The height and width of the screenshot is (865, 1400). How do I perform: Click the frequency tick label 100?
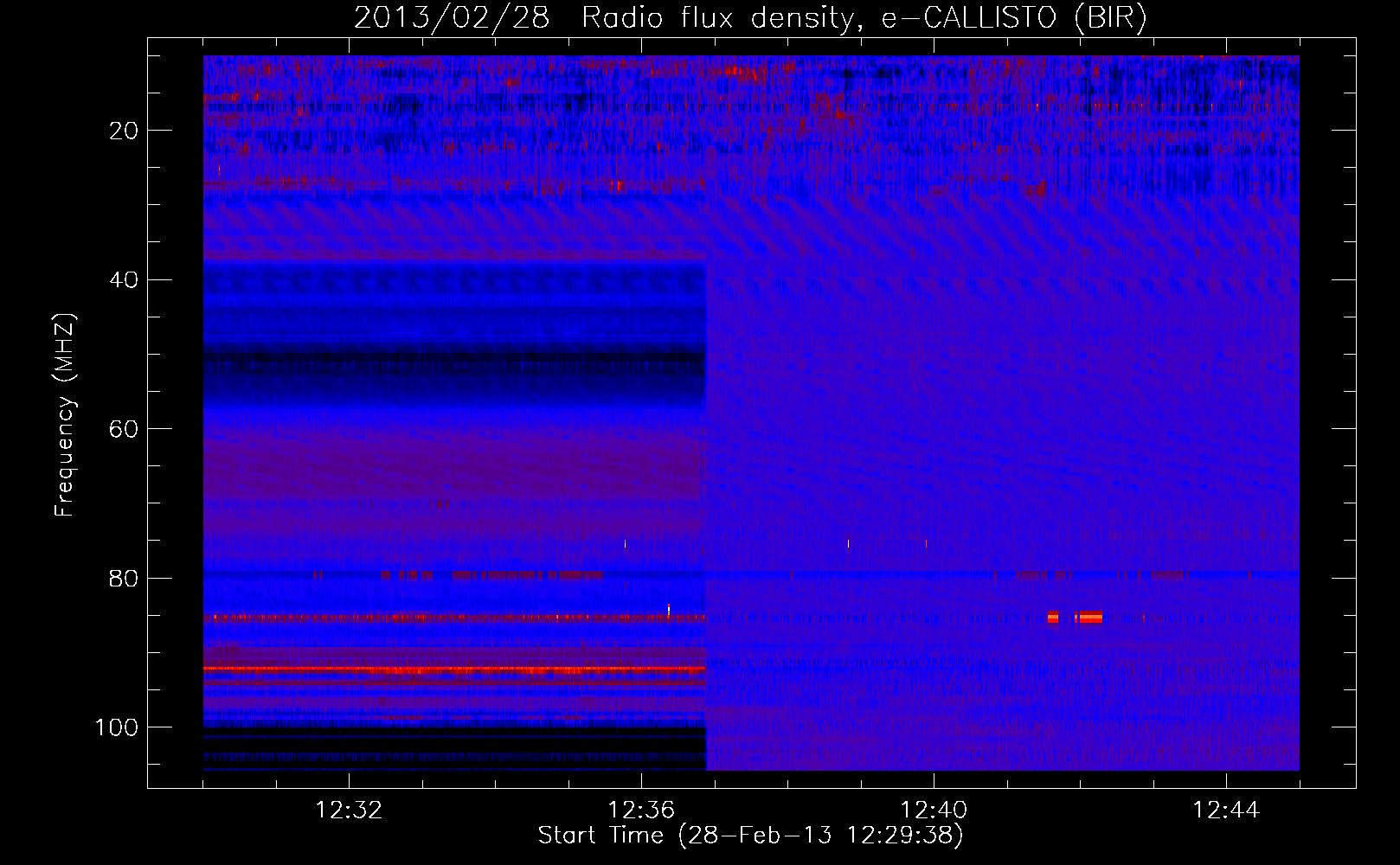pos(117,727)
